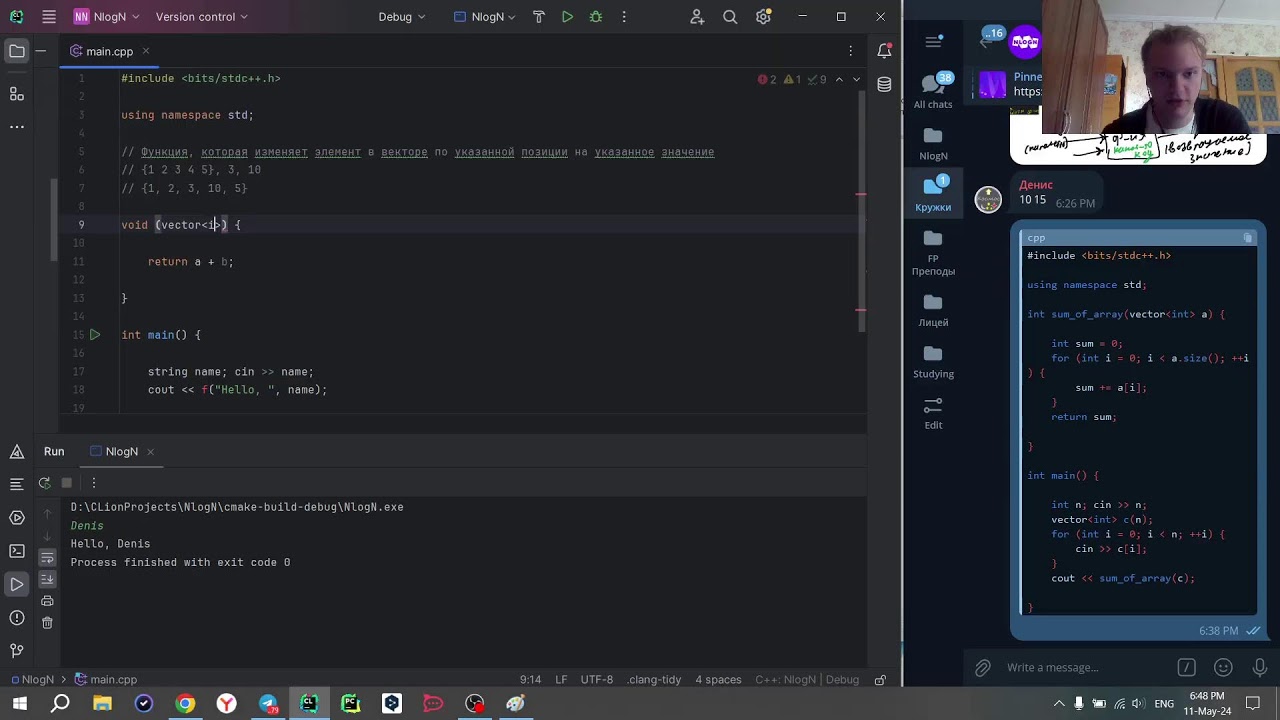Open Structure tool window in left sidebar
This screenshot has width=1280, height=720.
(x=17, y=94)
